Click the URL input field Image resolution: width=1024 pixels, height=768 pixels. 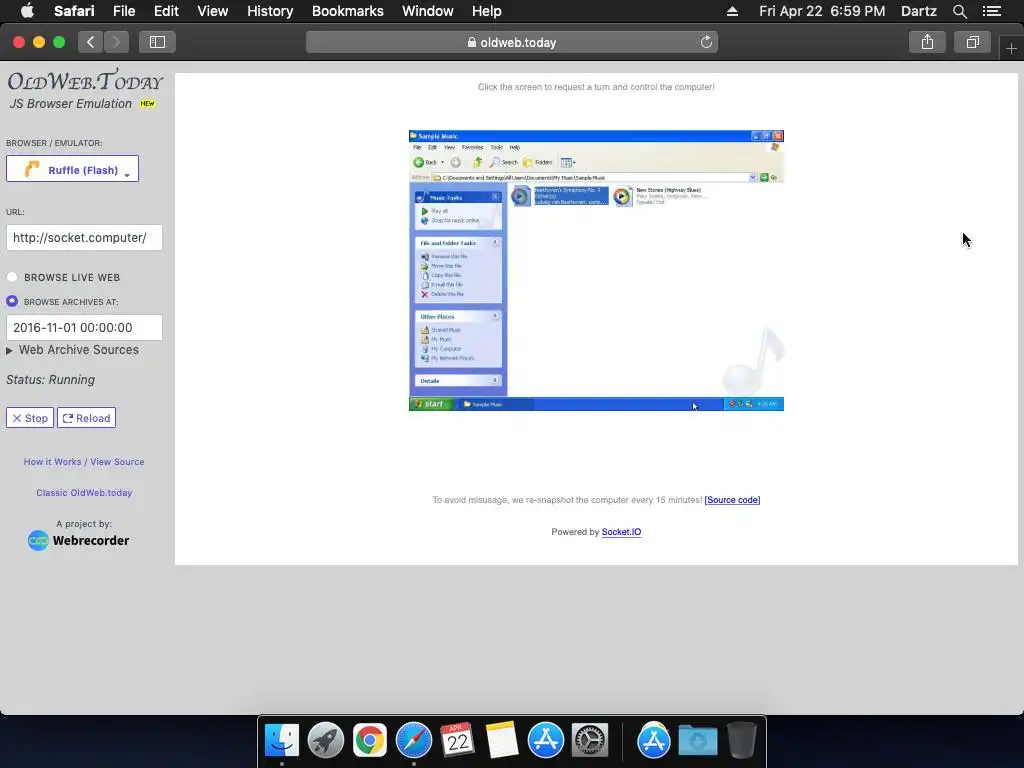(84, 238)
